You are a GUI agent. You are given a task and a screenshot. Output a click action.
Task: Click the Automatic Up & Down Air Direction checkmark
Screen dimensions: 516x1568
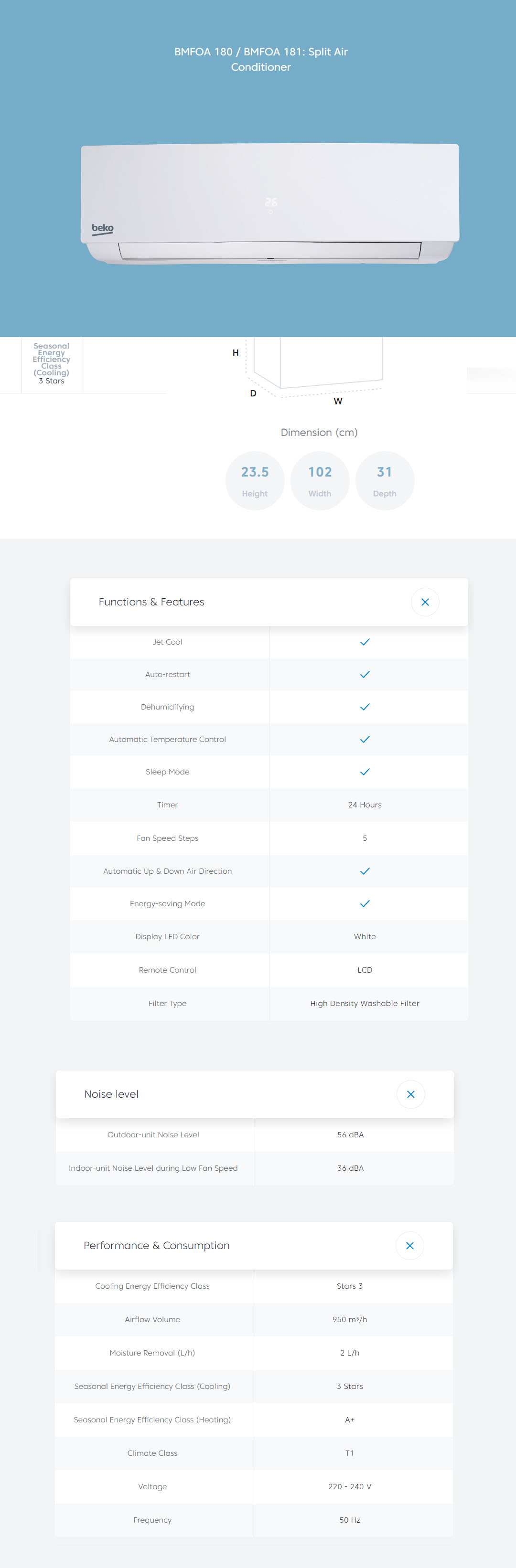click(x=365, y=871)
